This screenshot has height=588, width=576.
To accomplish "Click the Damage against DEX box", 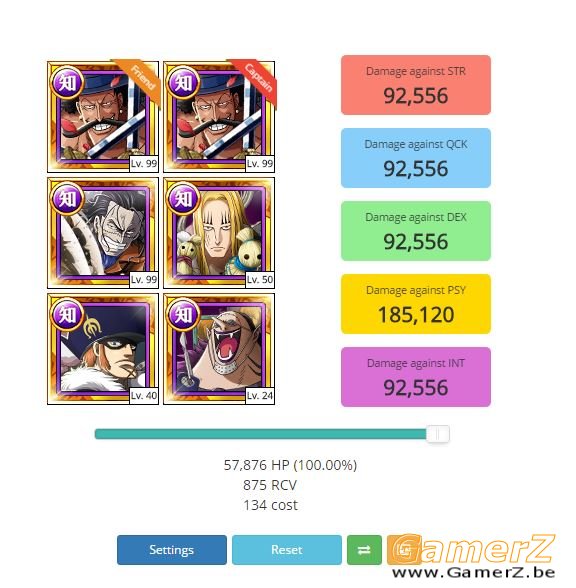I will point(416,231).
